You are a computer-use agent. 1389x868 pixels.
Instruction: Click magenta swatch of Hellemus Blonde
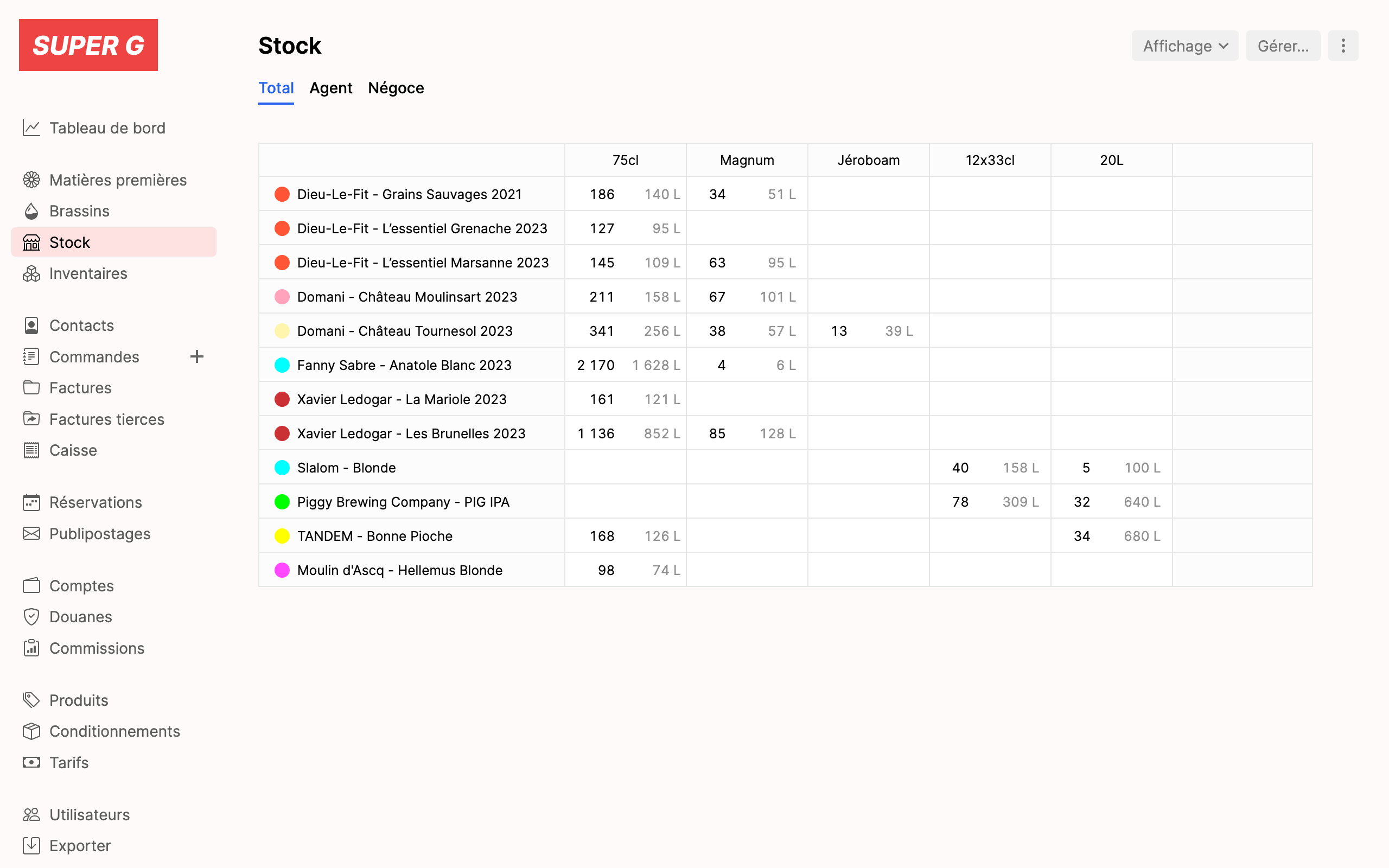282,570
